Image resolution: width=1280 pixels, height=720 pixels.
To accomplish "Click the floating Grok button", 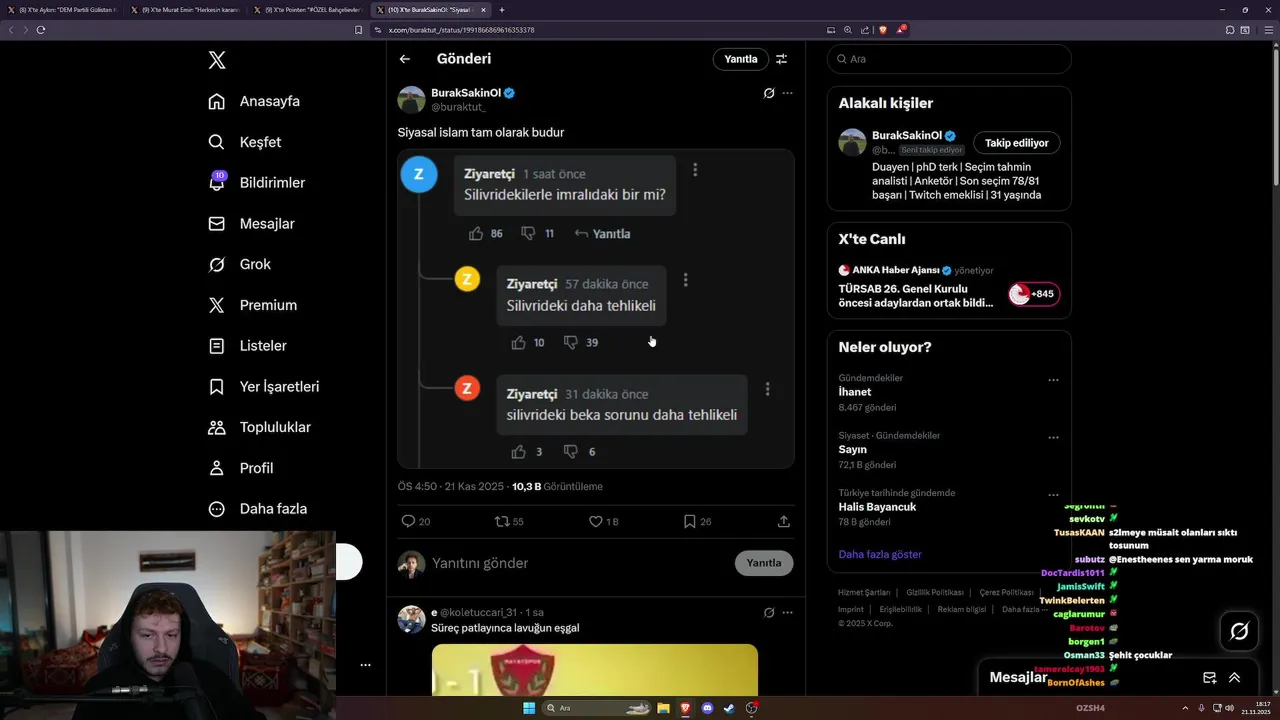I will pos(1239,631).
